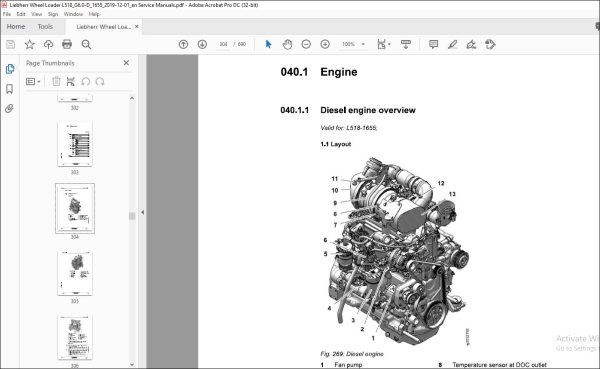The height and width of the screenshot is (369, 600).
Task: Add file to starred favorites
Action: [x=29, y=44]
